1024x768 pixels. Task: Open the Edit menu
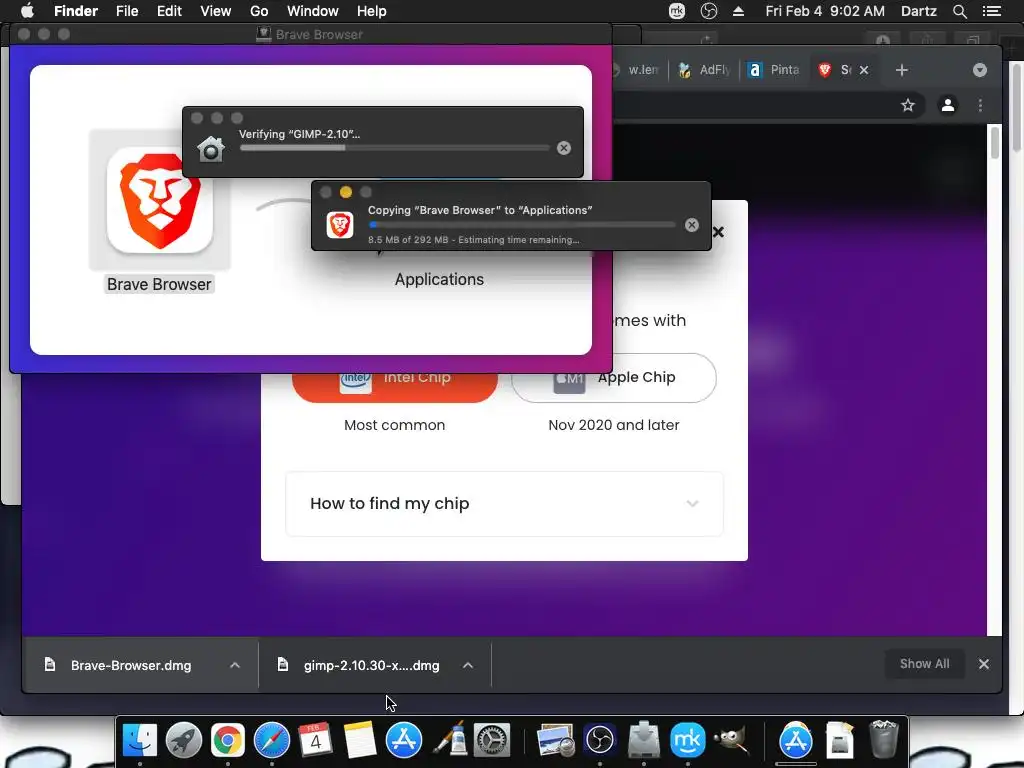coord(169,11)
